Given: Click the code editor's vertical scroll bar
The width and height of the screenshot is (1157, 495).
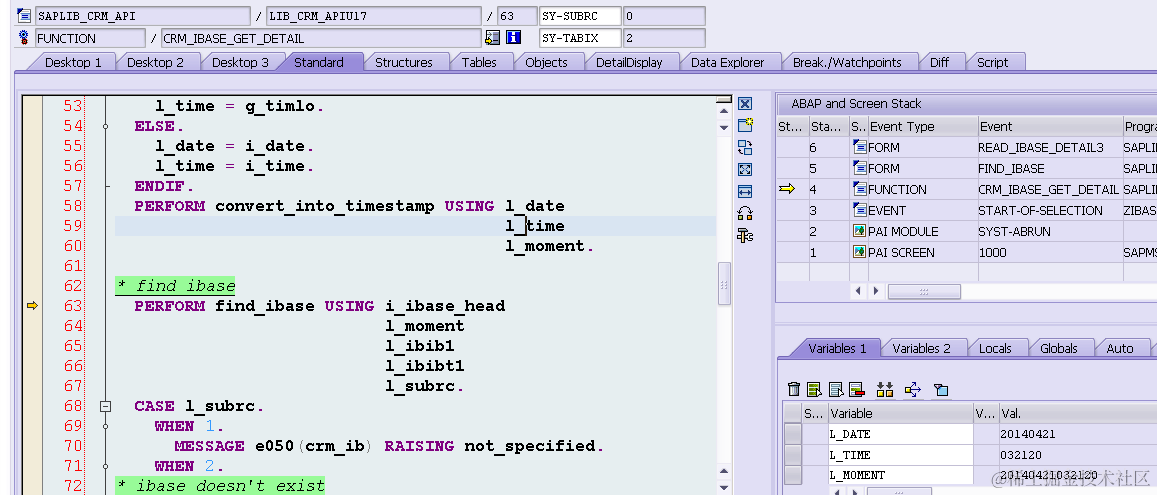Looking at the screenshot, I should click(725, 283).
